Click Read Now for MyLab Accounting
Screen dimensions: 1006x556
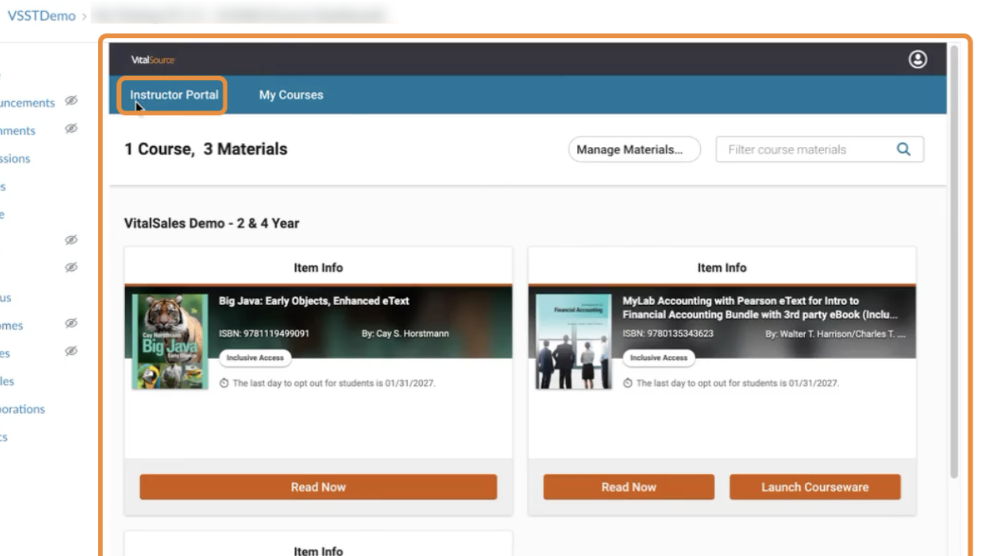coord(629,487)
